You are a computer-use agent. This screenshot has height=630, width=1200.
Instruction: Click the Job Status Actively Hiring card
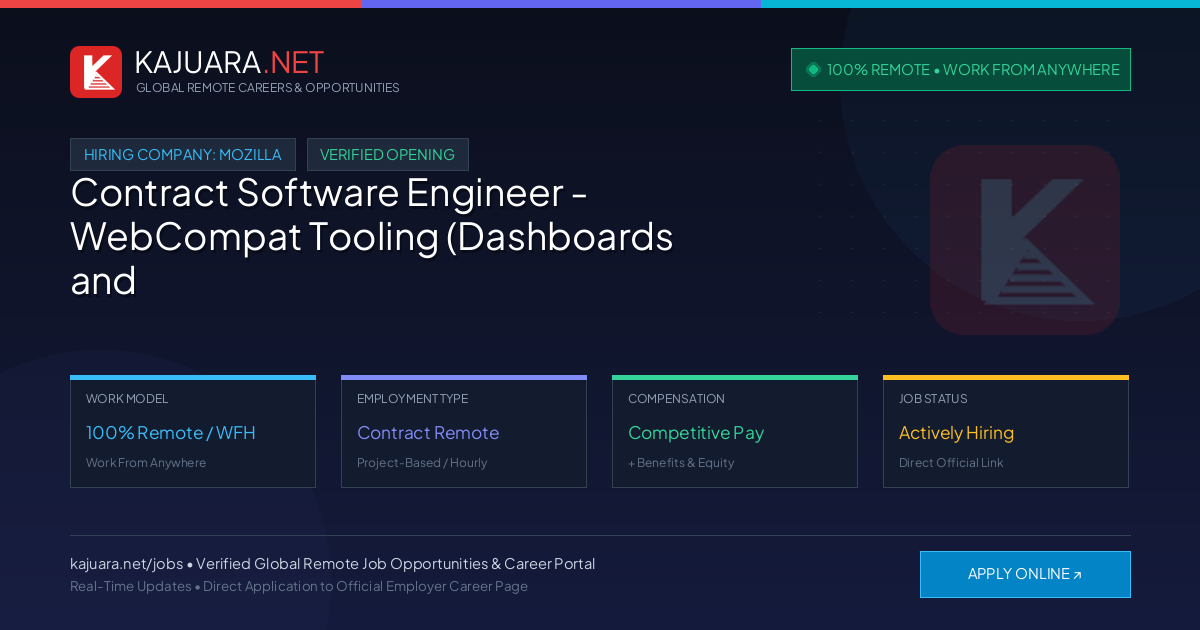[x=1006, y=432]
